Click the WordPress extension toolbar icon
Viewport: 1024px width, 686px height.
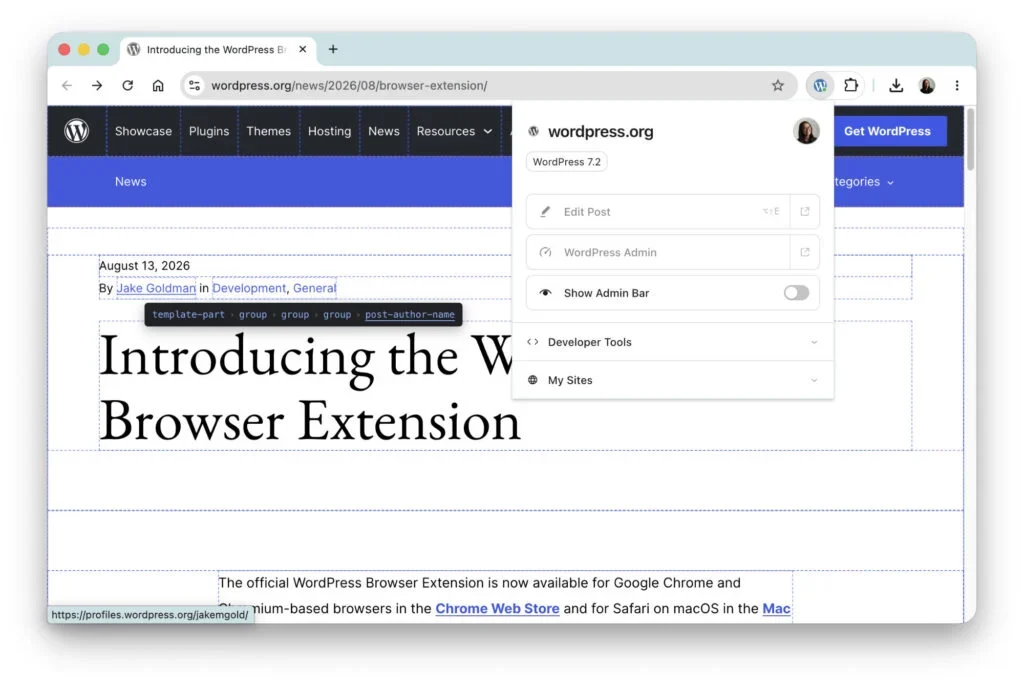pyautogui.click(x=820, y=86)
